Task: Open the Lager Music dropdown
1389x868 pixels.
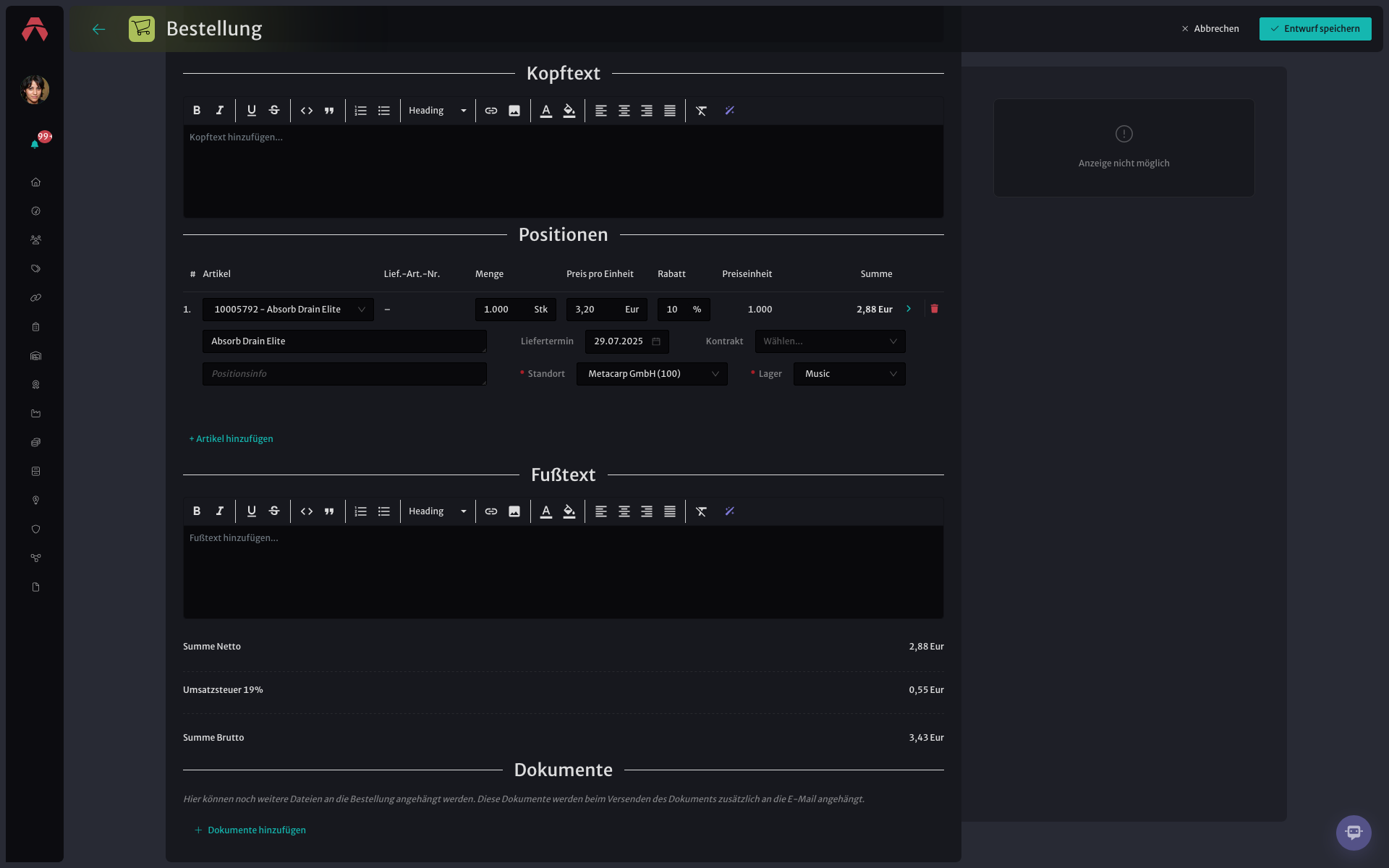Action: 849,374
